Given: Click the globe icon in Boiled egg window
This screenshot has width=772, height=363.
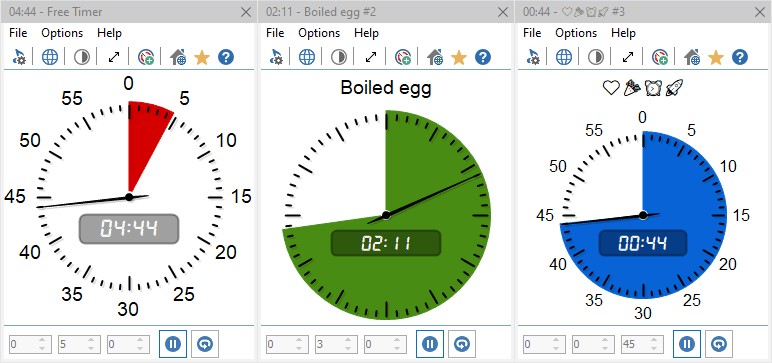Looking at the screenshot, I should click(x=307, y=57).
